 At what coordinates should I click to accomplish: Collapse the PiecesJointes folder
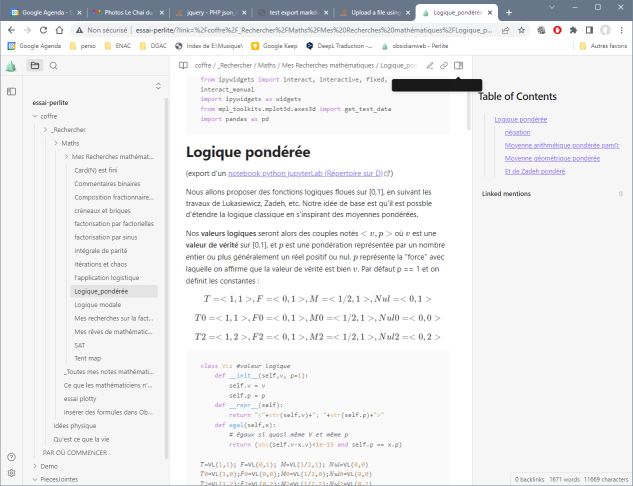(35, 480)
